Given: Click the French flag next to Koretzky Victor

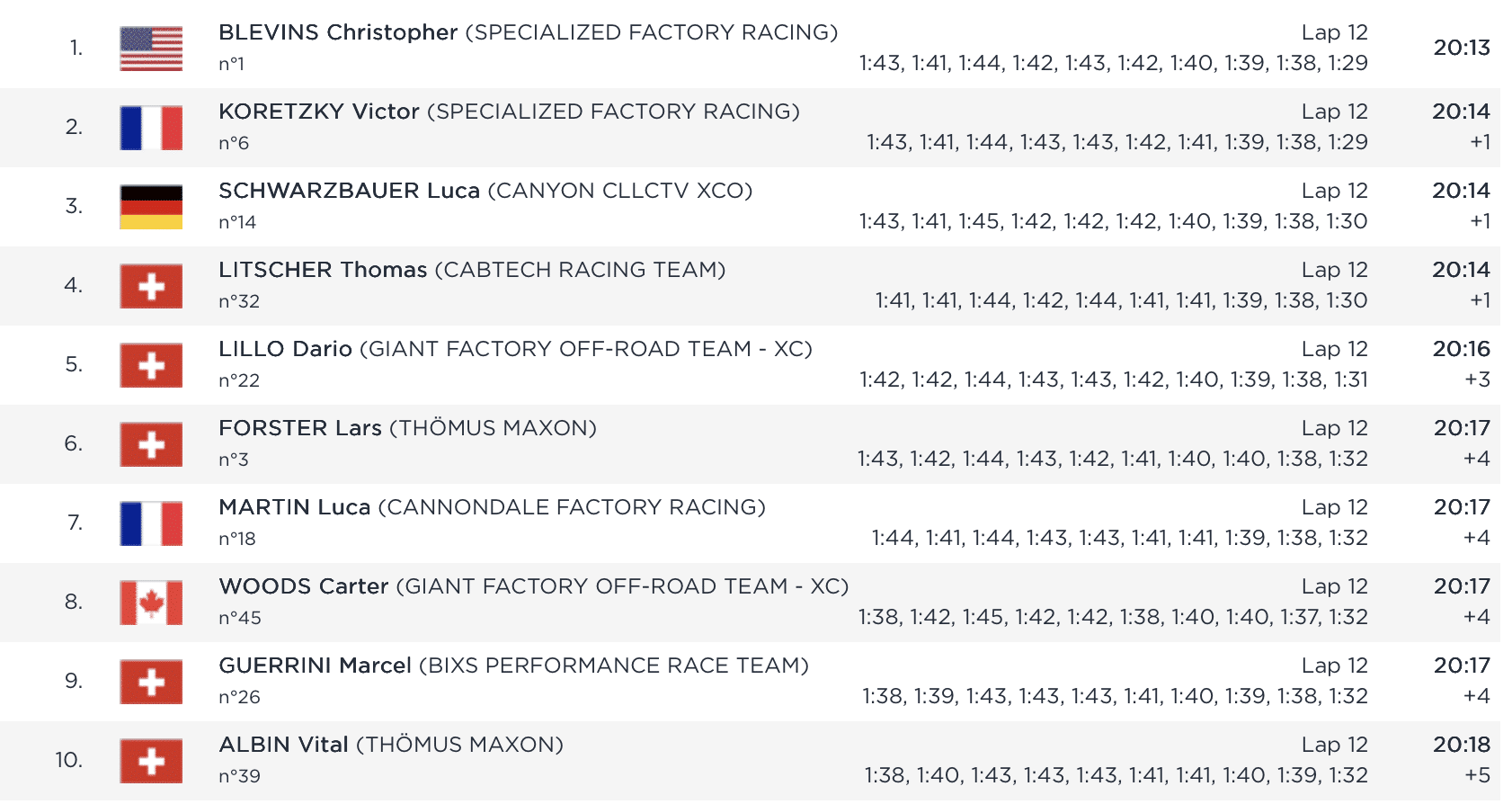Looking at the screenshot, I should click(151, 128).
